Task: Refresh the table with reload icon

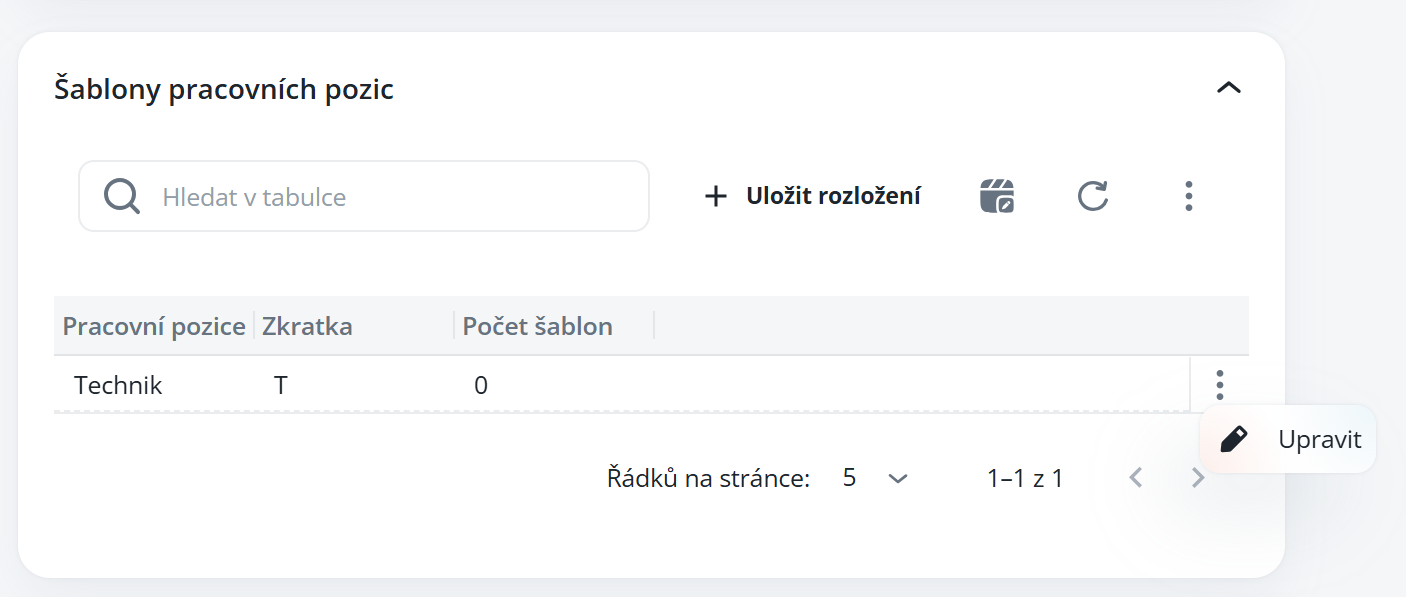Action: tap(1093, 196)
